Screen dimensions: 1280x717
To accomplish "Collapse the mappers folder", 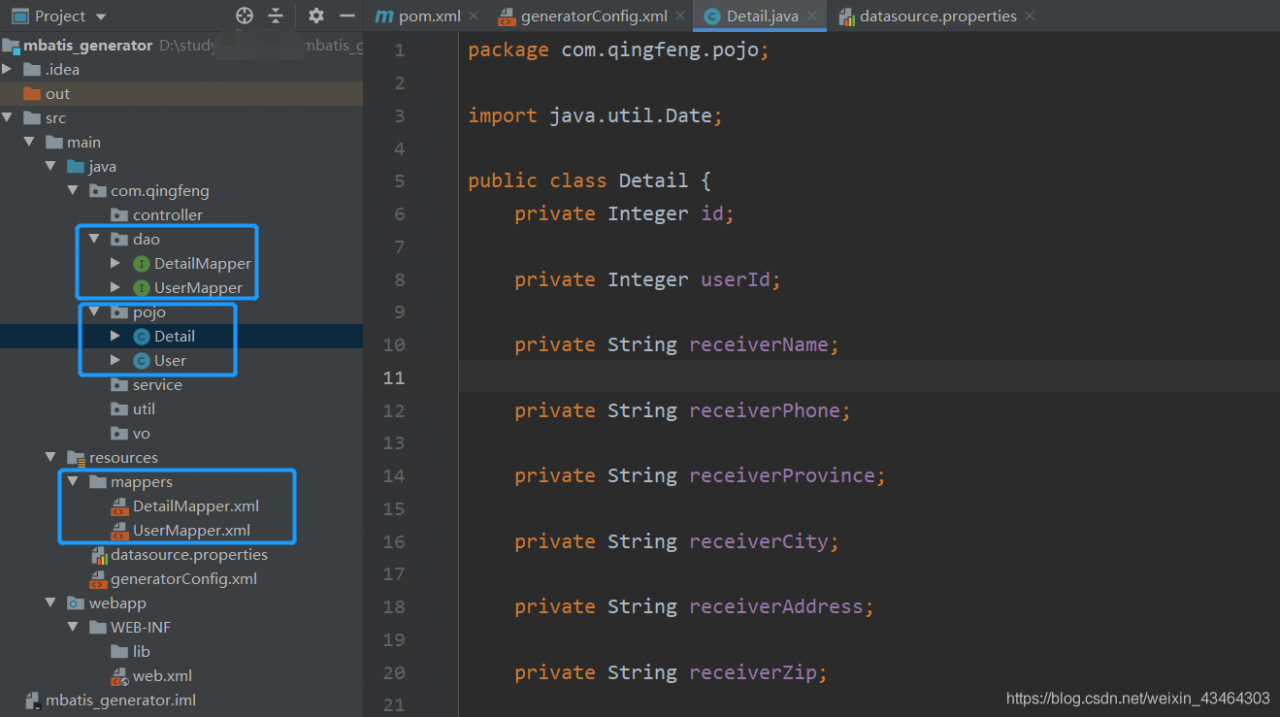I will (72, 482).
